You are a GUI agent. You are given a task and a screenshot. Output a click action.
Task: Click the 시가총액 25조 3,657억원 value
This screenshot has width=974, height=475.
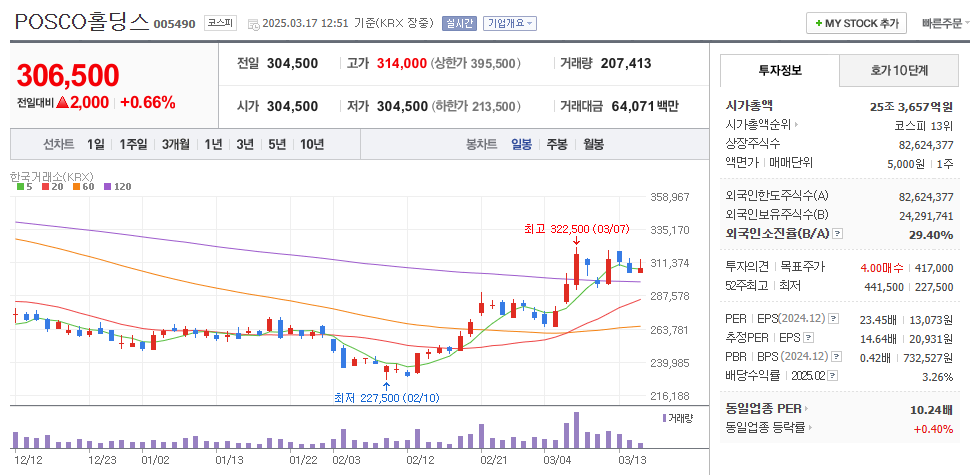coord(912,106)
